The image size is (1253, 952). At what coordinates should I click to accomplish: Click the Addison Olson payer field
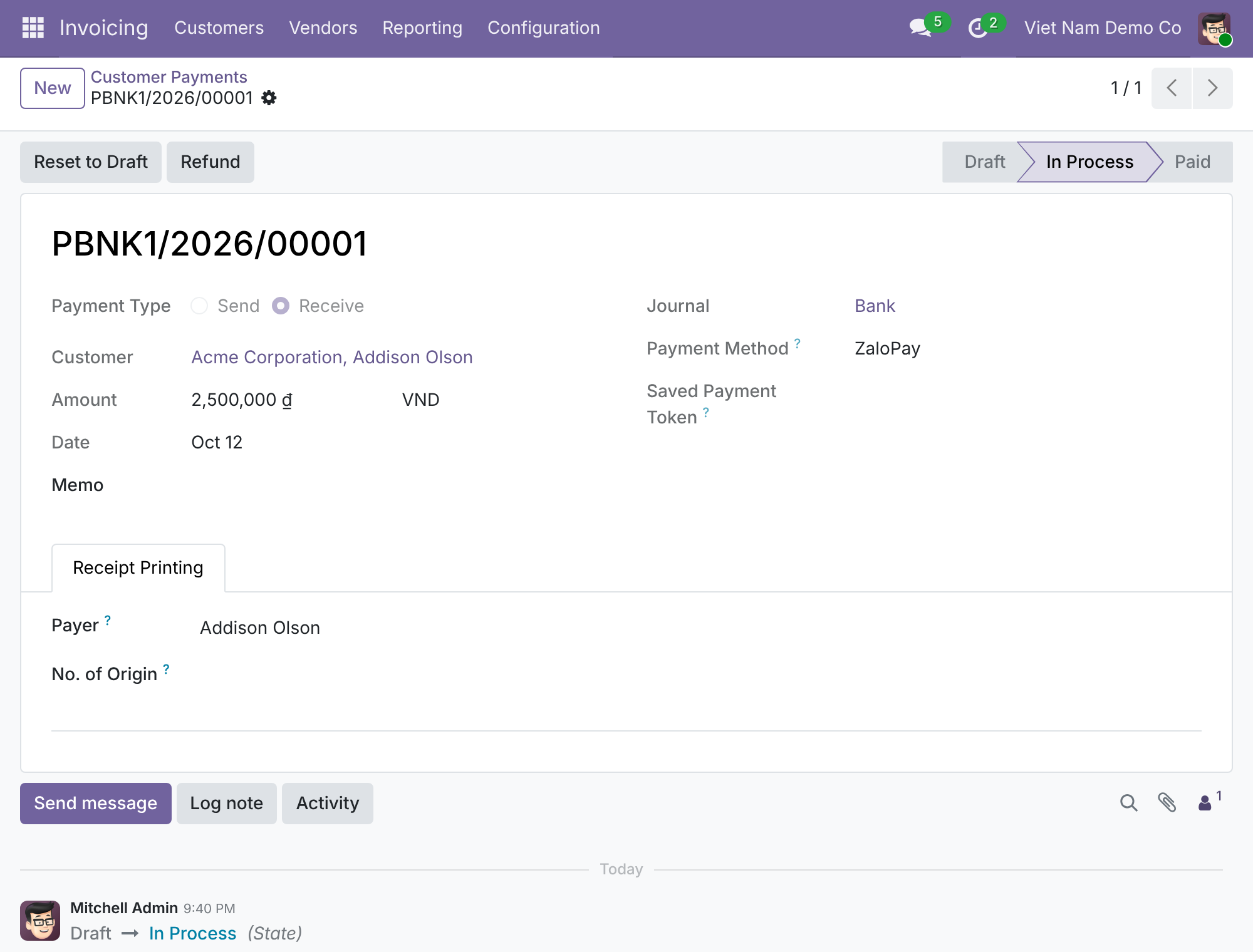[x=260, y=628]
